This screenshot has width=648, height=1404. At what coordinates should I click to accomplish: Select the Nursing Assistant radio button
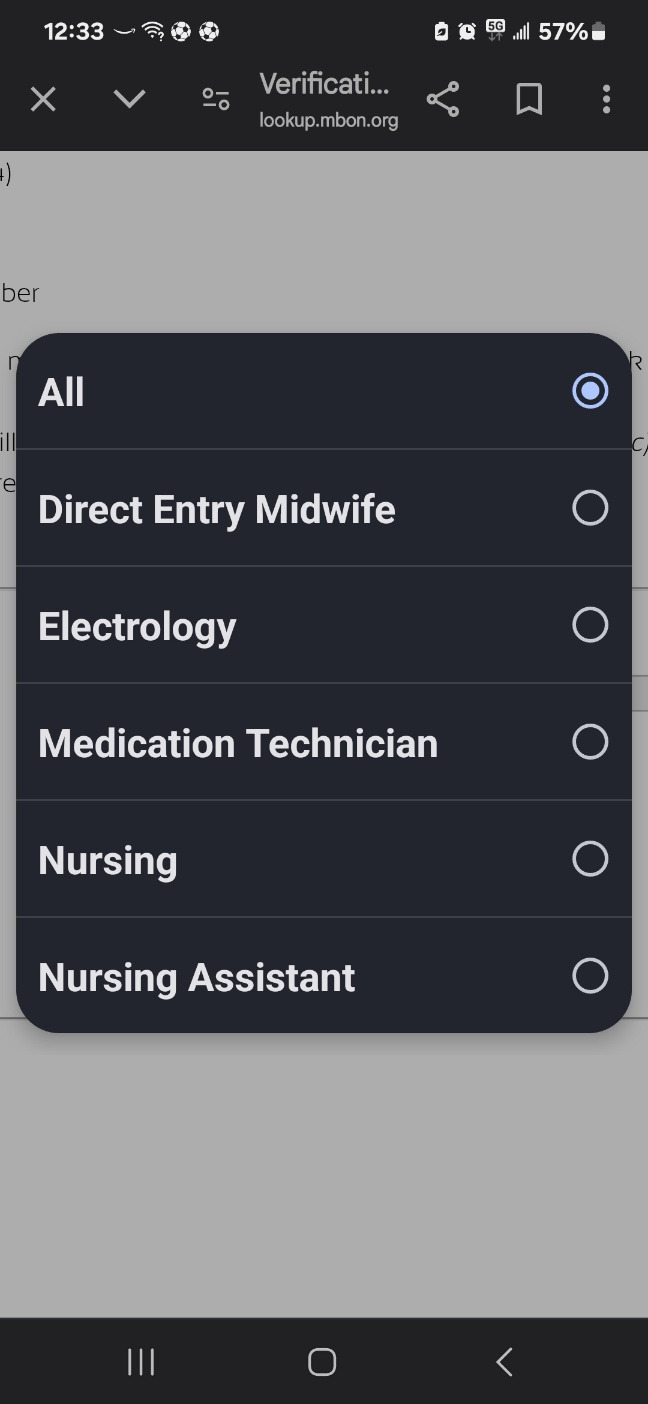point(590,976)
